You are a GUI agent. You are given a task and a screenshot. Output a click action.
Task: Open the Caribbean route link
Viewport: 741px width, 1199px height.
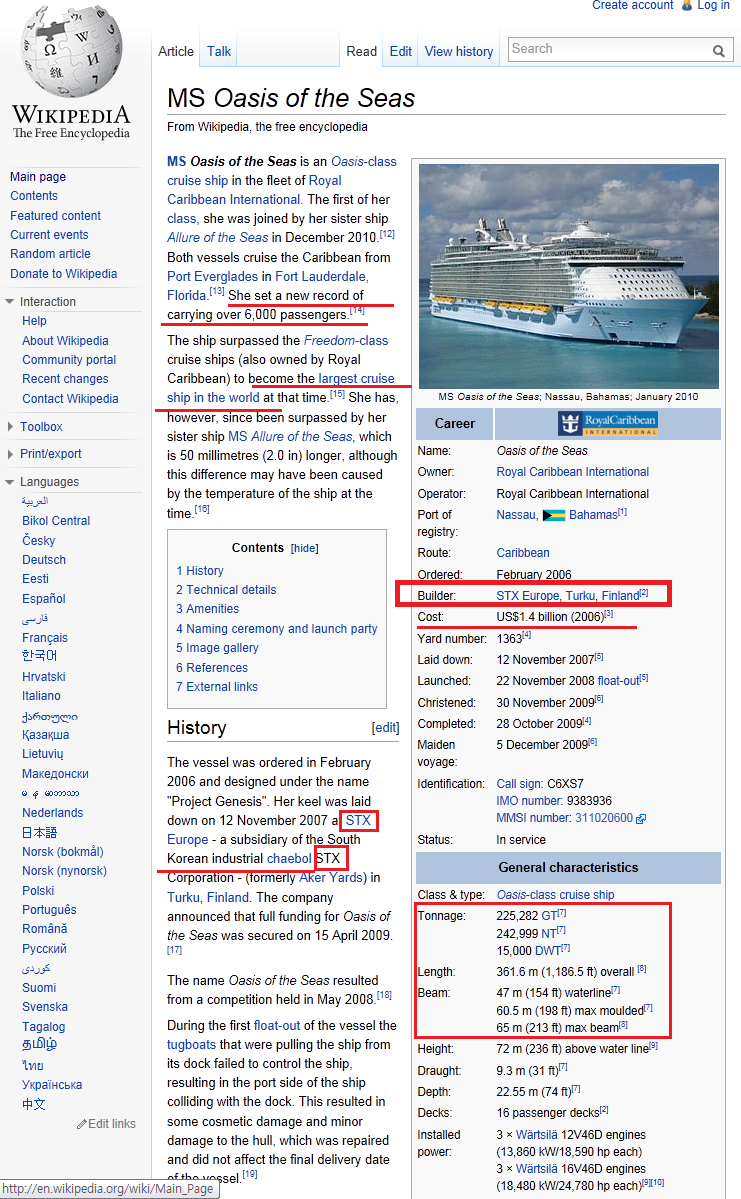point(522,553)
